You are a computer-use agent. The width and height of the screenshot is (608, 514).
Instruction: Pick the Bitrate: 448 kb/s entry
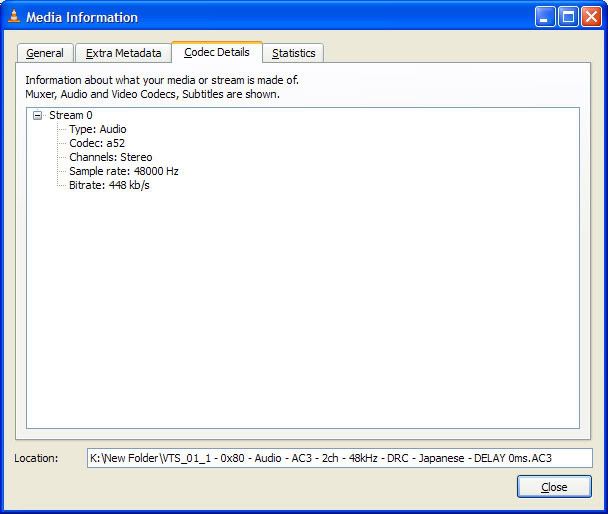point(109,186)
